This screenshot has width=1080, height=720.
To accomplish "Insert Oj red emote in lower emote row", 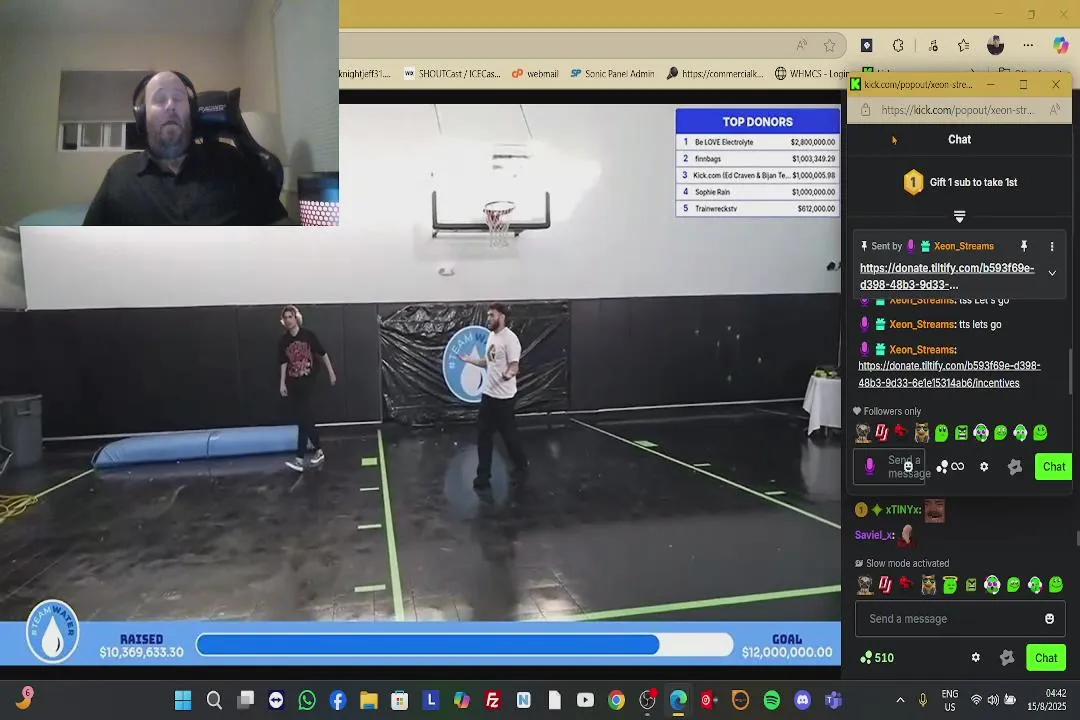I will [885, 585].
